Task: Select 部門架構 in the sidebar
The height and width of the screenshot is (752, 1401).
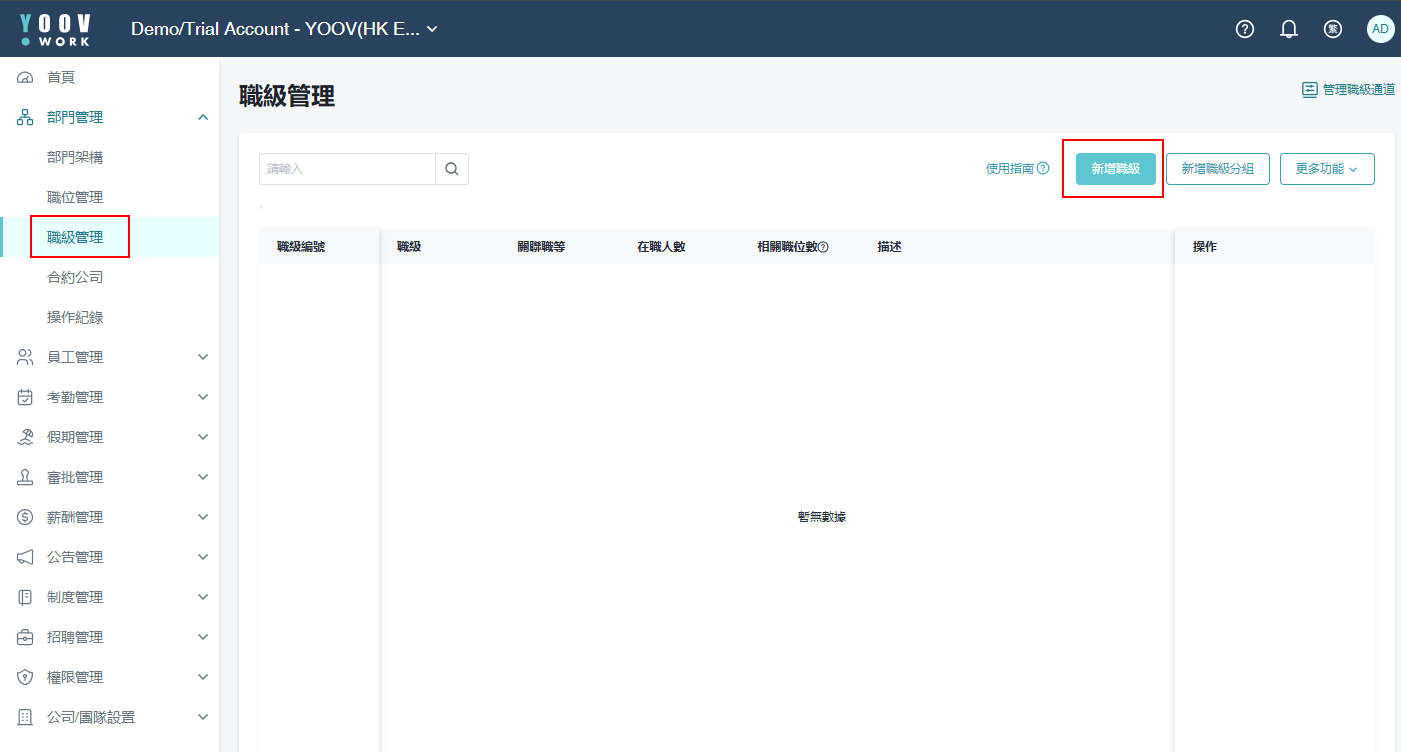Action: pyautogui.click(x=75, y=157)
